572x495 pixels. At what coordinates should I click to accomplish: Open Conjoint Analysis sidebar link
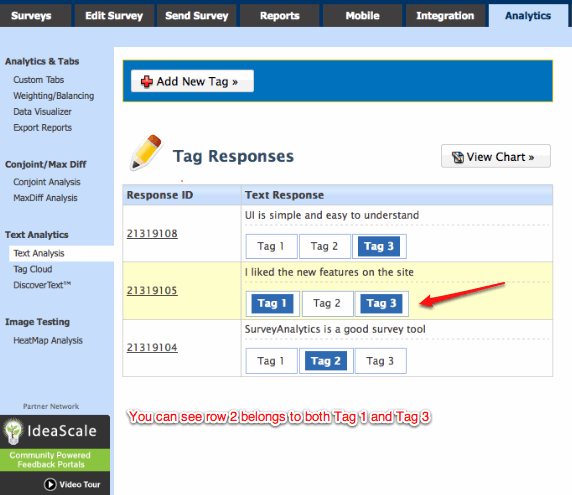tap(47, 182)
